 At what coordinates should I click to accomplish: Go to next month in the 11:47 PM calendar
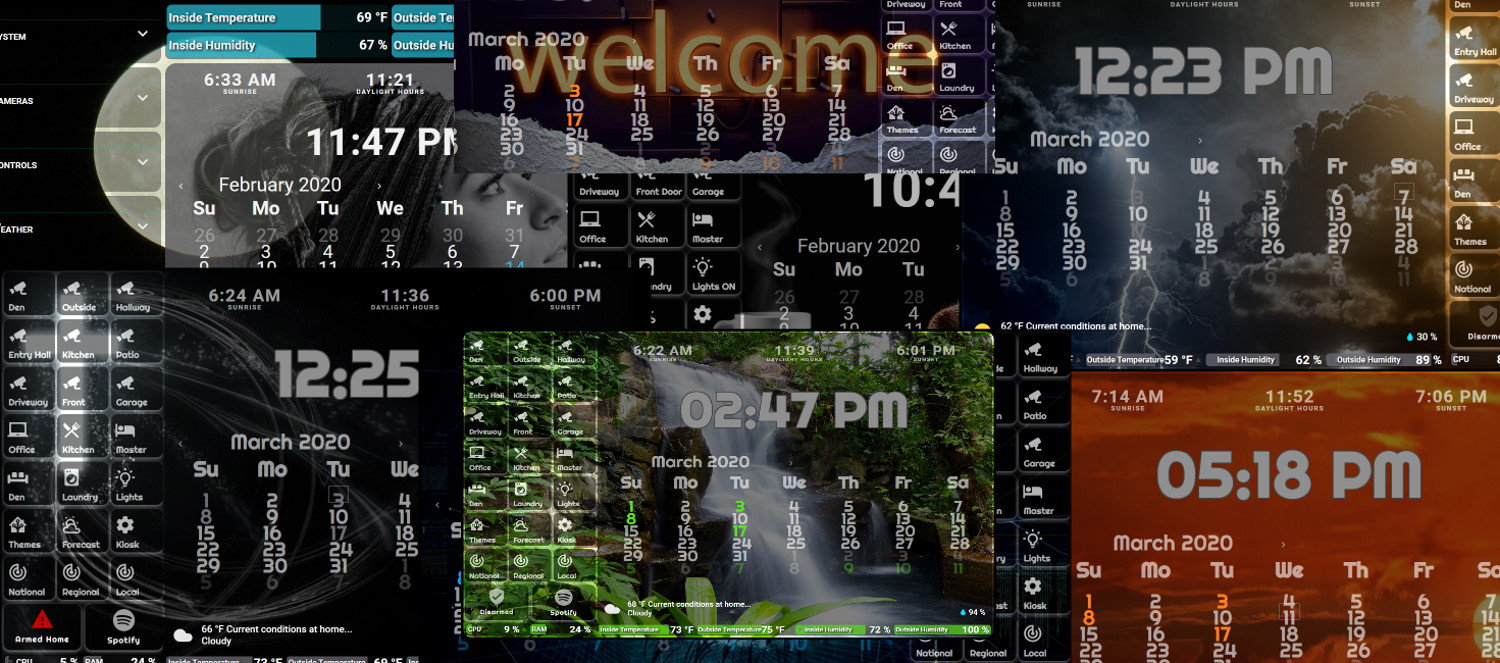click(379, 186)
